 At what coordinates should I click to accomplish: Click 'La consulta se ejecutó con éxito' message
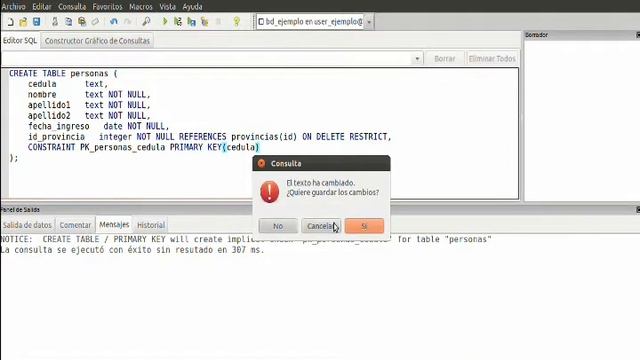[x=133, y=250]
